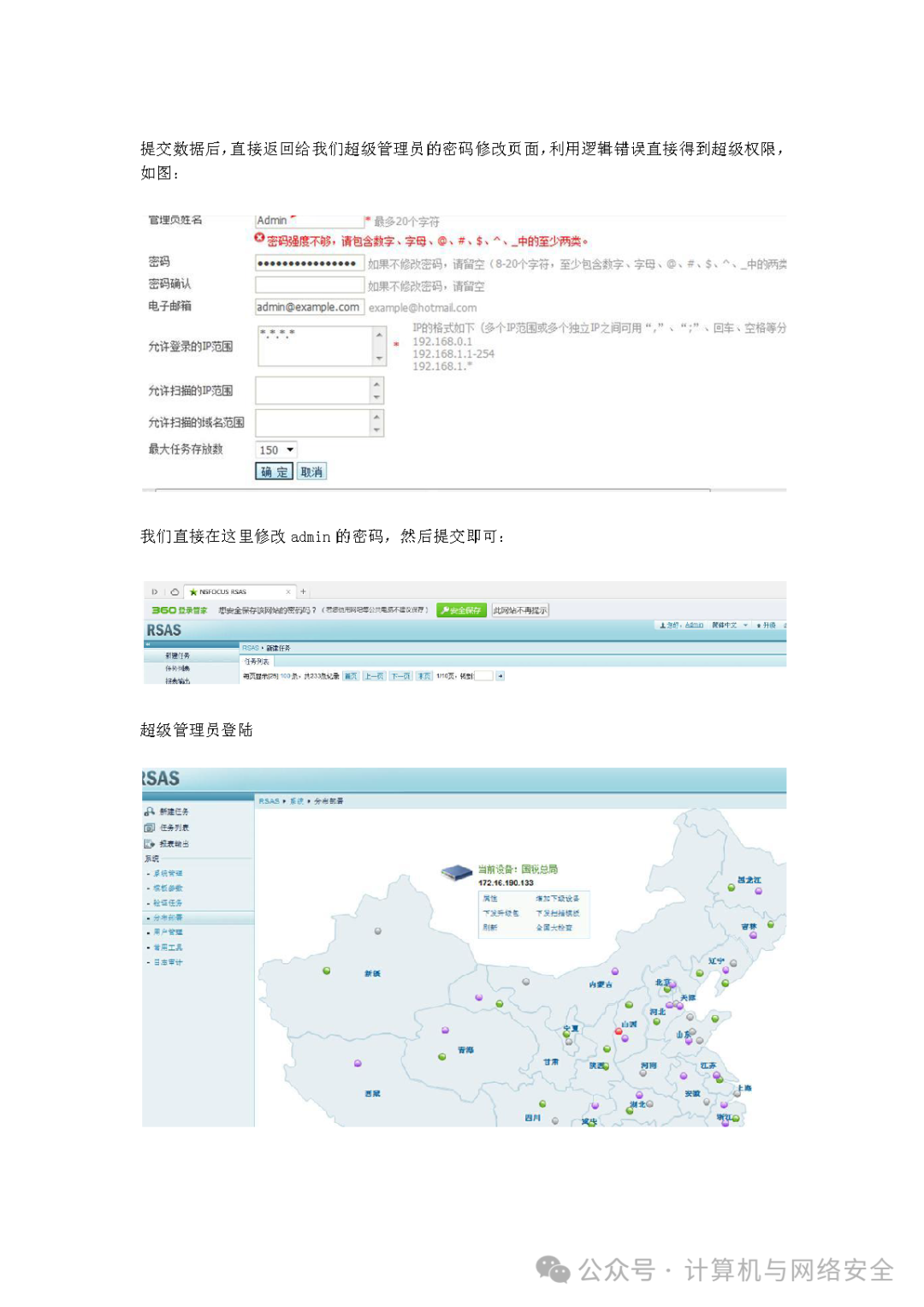Click the gray node marker in northern 新疆

point(377,930)
